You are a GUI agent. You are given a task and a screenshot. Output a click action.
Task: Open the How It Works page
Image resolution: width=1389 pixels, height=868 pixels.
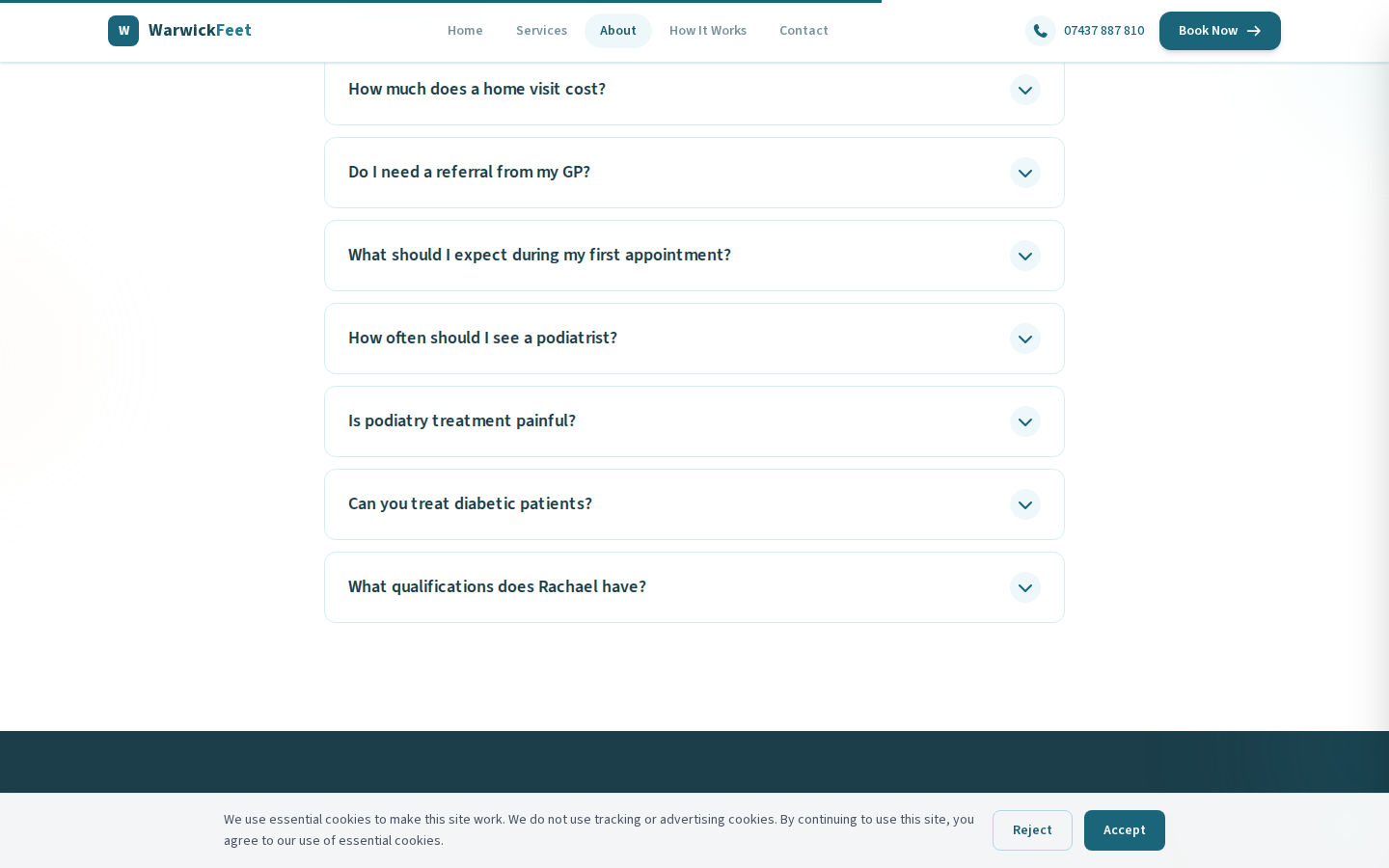point(708,31)
